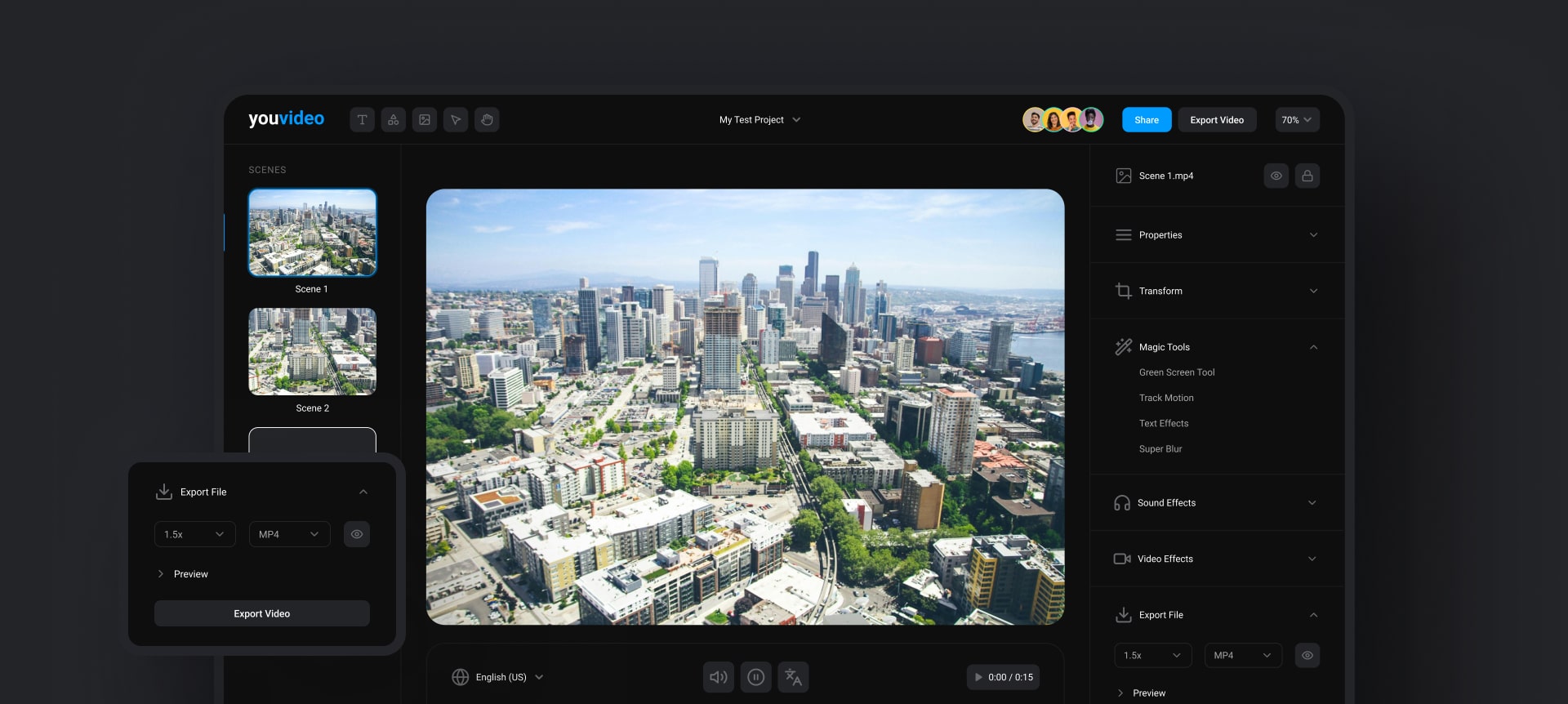Select the Image tool in top toolbar
The image size is (1568, 704).
tap(425, 119)
